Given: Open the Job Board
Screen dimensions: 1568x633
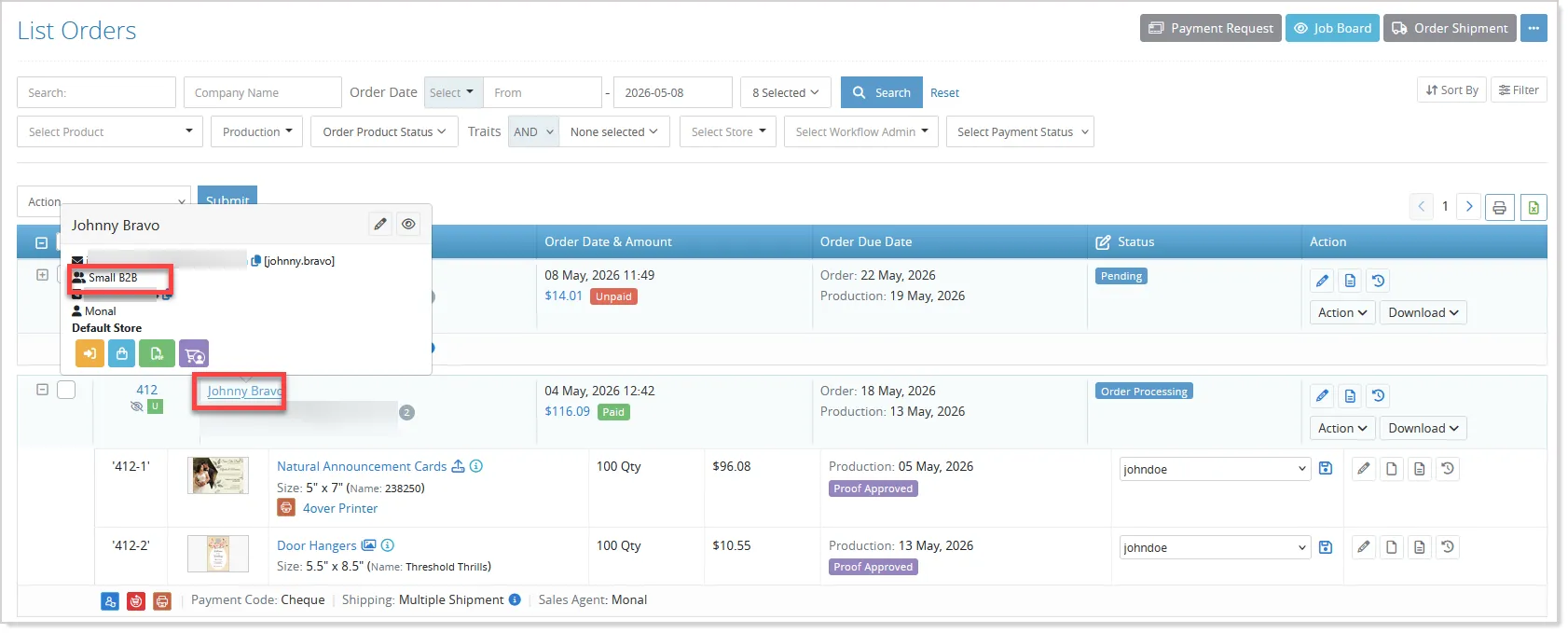Looking at the screenshot, I should coord(1332,28).
